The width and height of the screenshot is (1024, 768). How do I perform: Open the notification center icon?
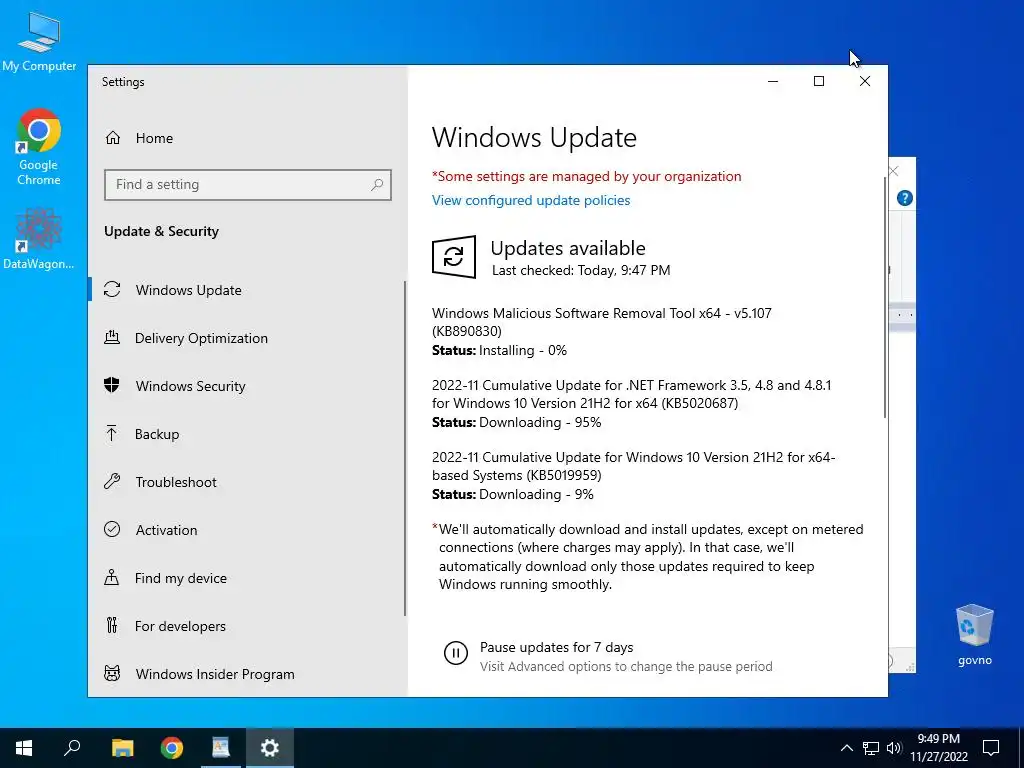click(991, 748)
